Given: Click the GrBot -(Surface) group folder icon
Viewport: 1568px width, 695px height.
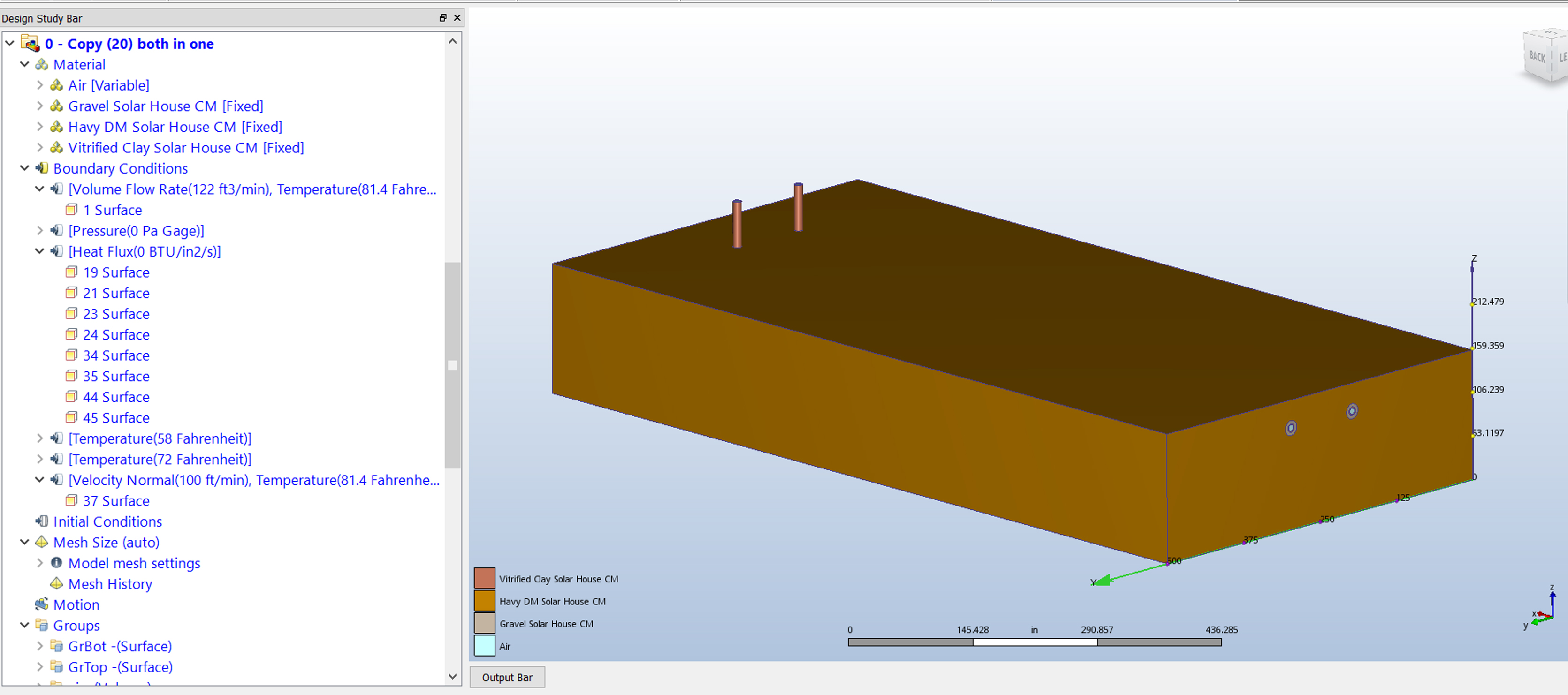Looking at the screenshot, I should [57, 646].
